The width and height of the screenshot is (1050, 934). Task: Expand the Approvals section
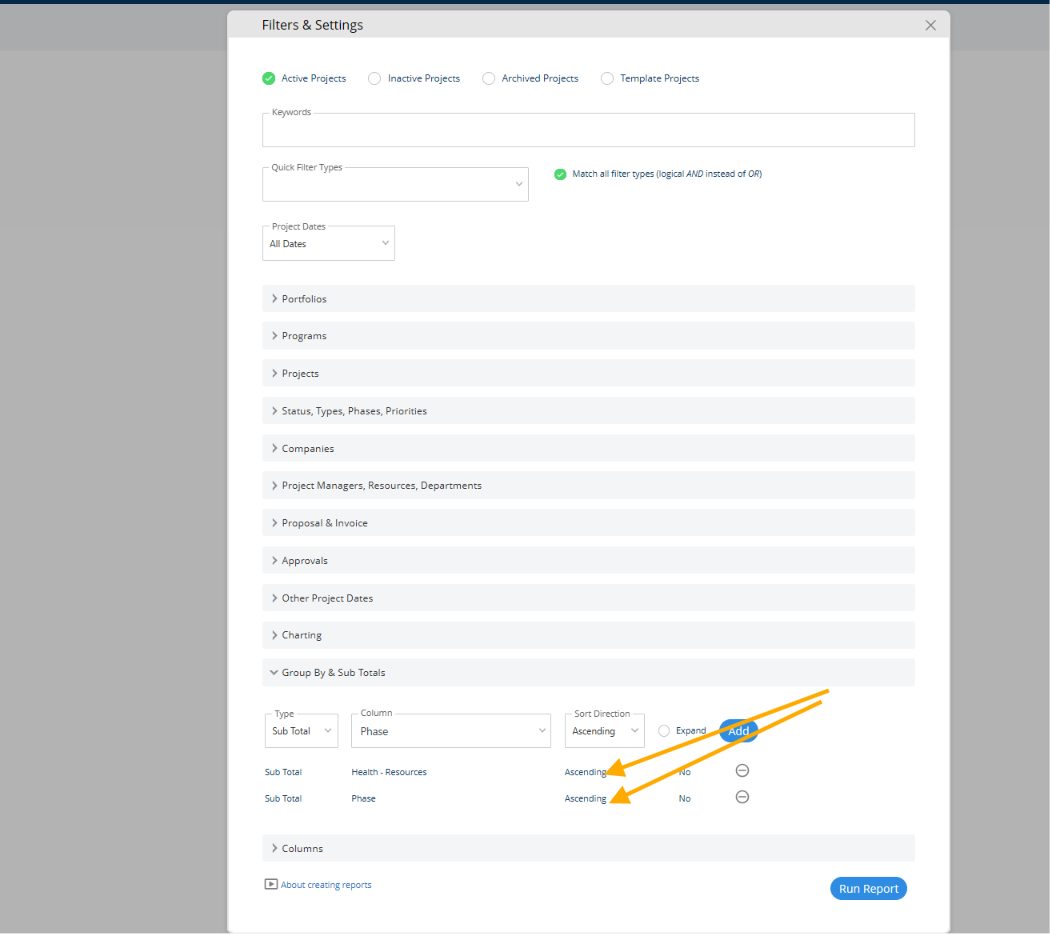[x=588, y=560]
